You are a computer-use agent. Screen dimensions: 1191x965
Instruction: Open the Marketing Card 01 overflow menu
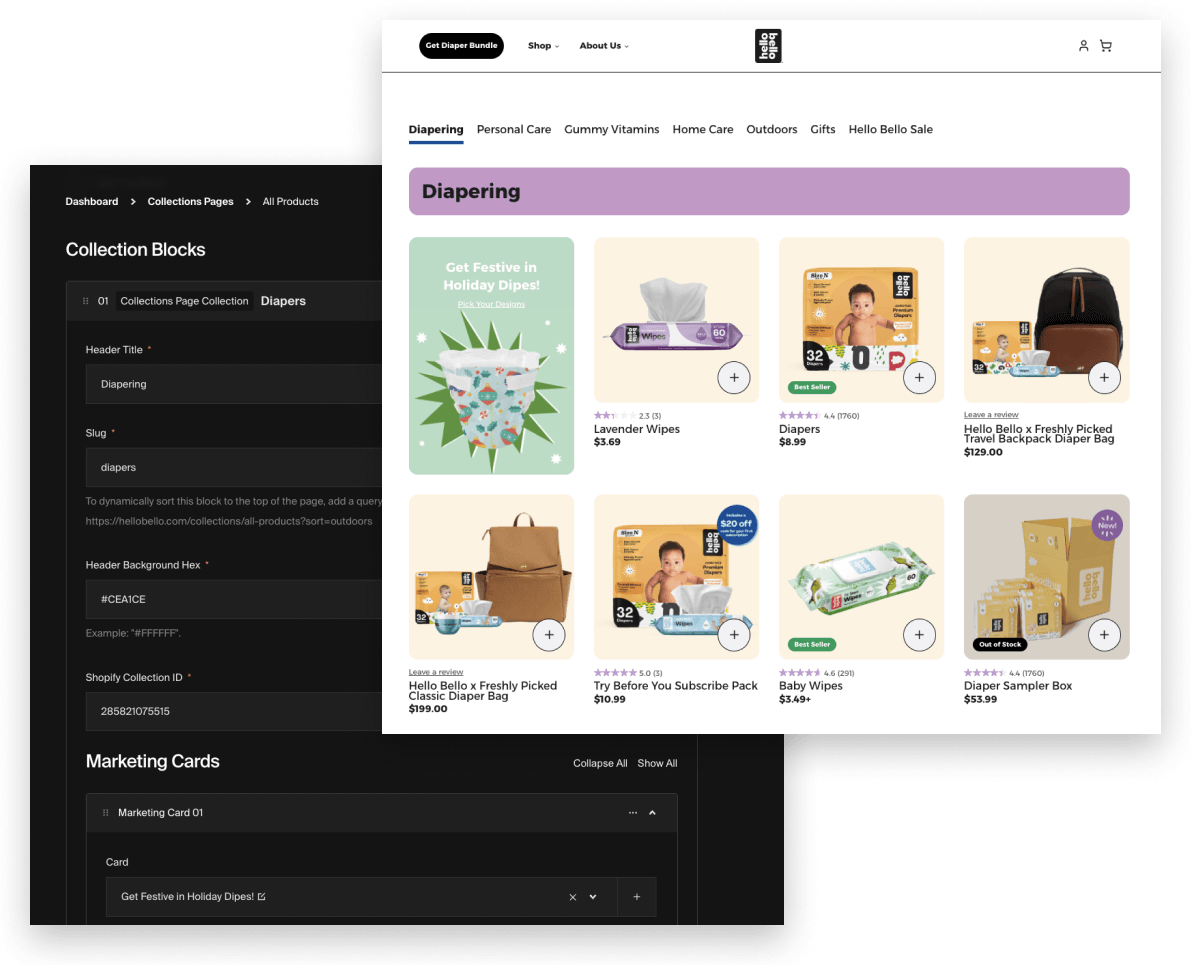[x=632, y=812]
